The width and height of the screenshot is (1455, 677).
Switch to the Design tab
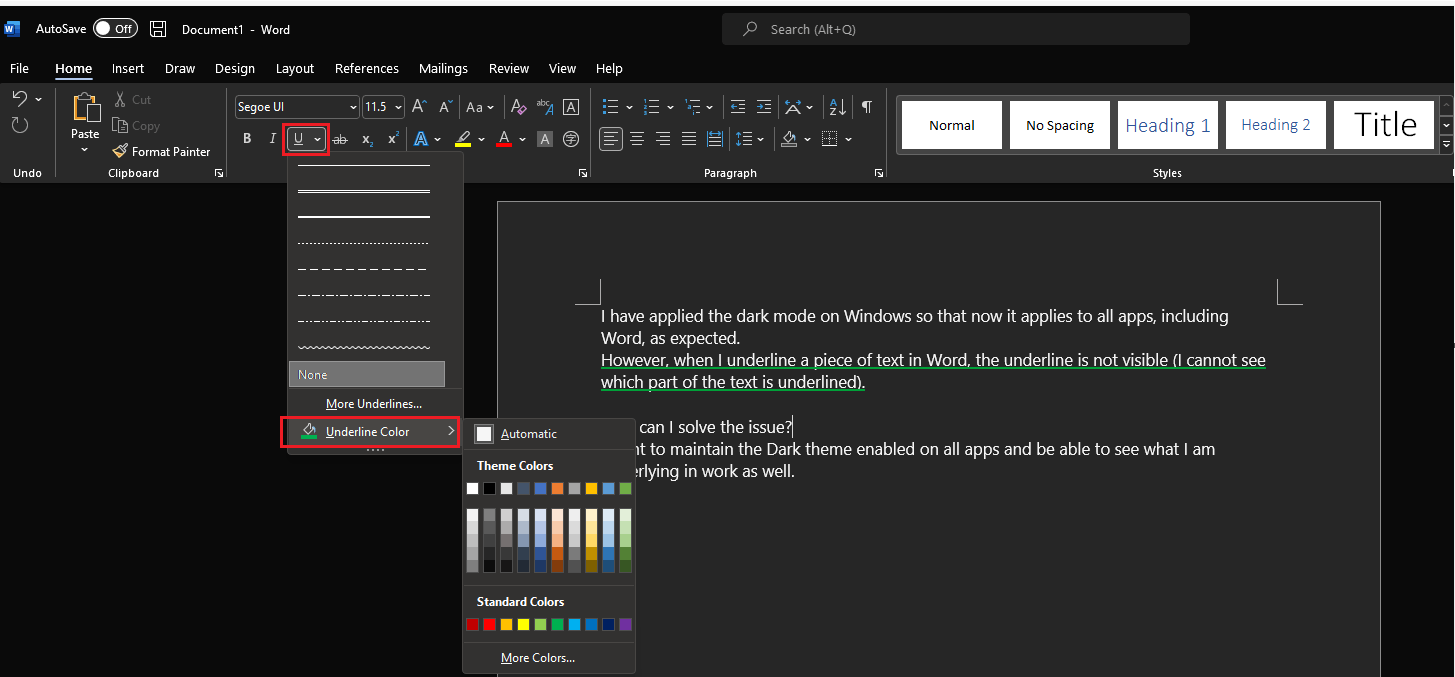coord(235,68)
